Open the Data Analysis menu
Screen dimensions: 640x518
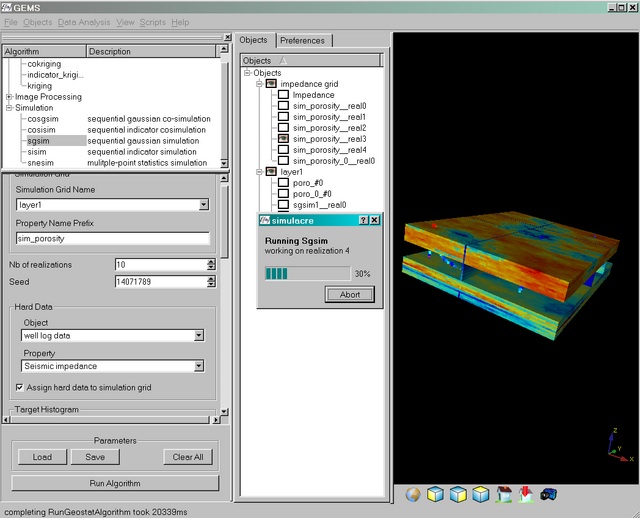click(x=83, y=22)
